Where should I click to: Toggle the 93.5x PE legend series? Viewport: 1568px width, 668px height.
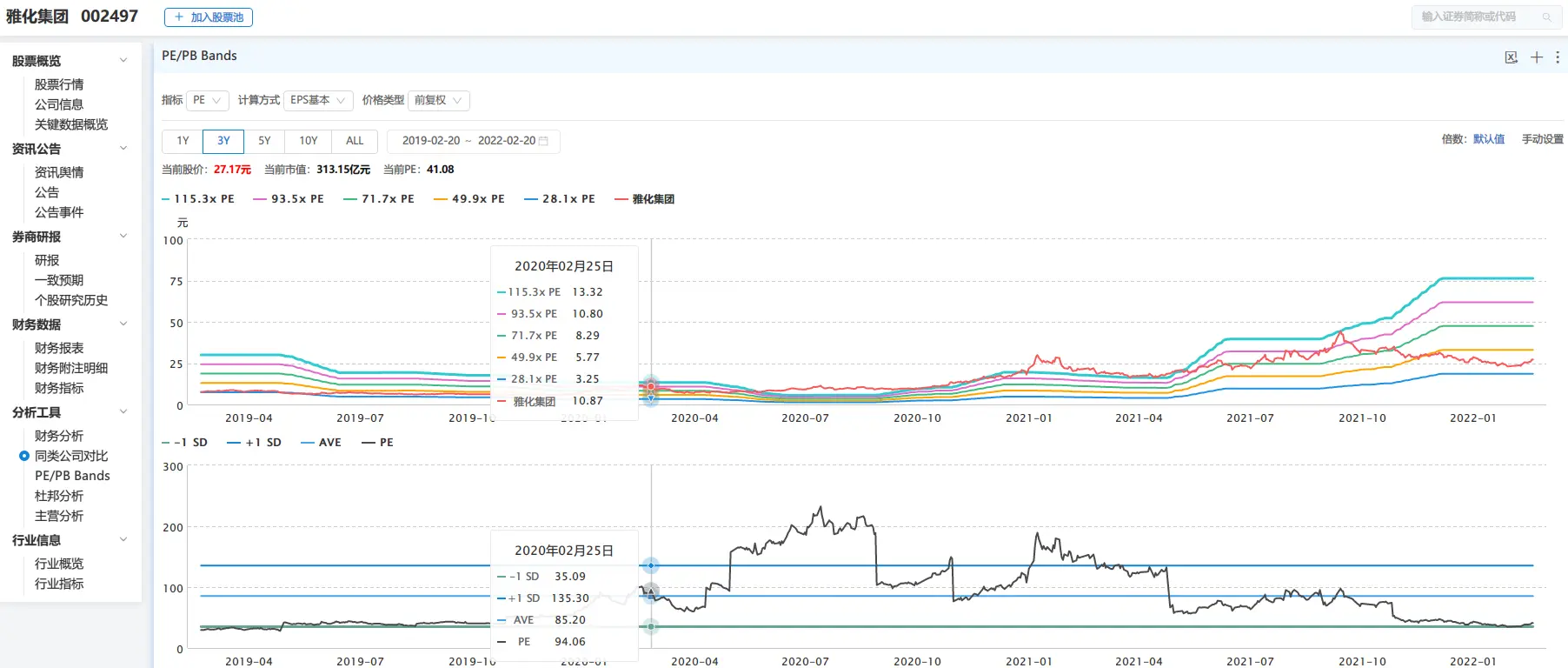289,199
